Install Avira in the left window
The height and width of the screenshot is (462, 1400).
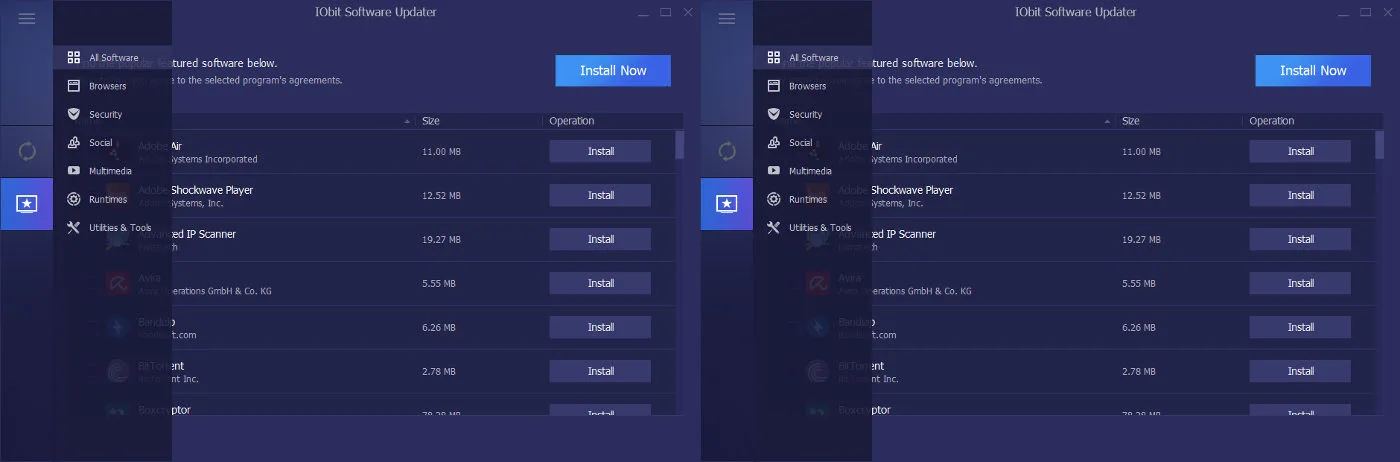(600, 283)
